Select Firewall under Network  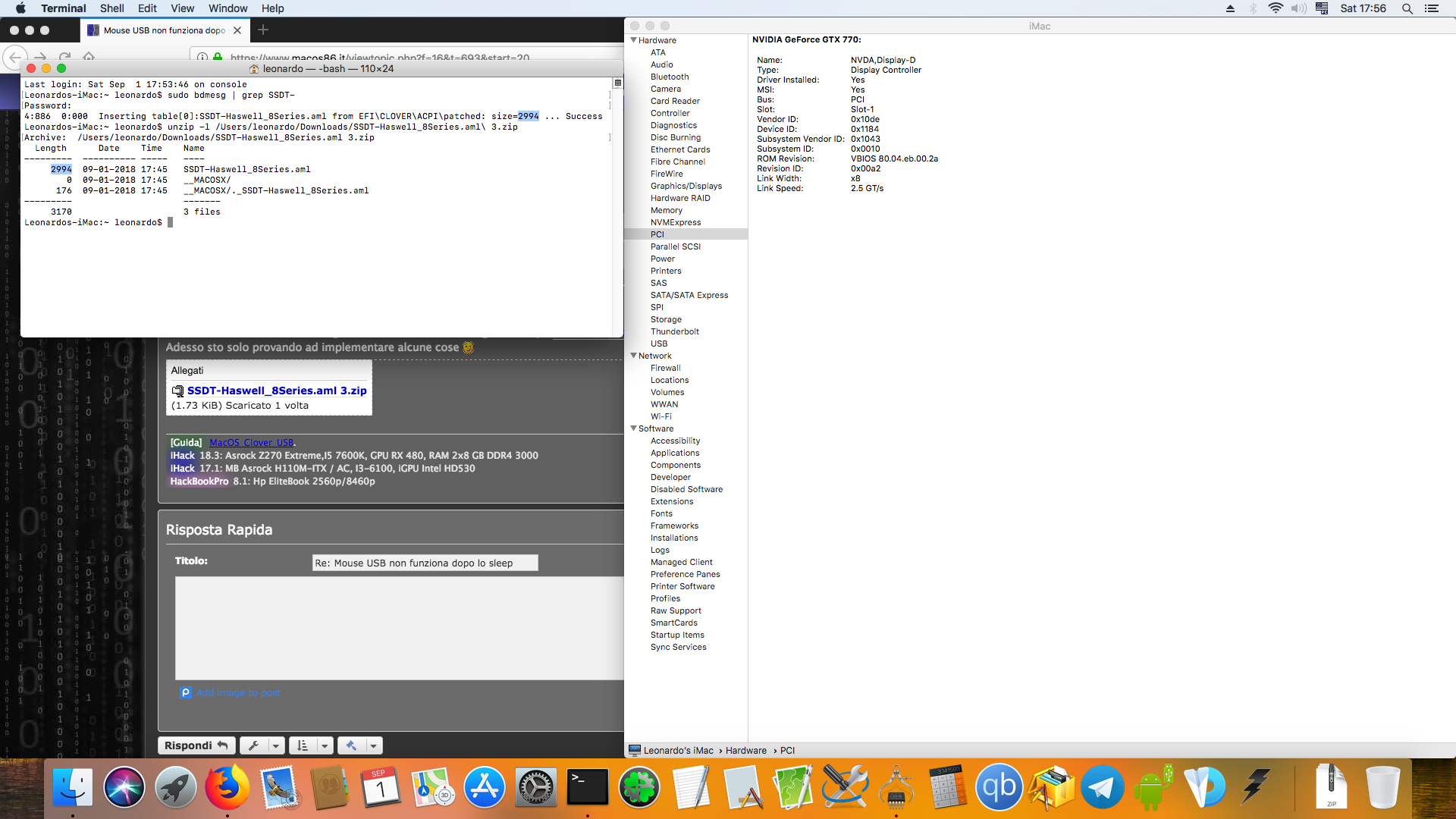tap(665, 368)
